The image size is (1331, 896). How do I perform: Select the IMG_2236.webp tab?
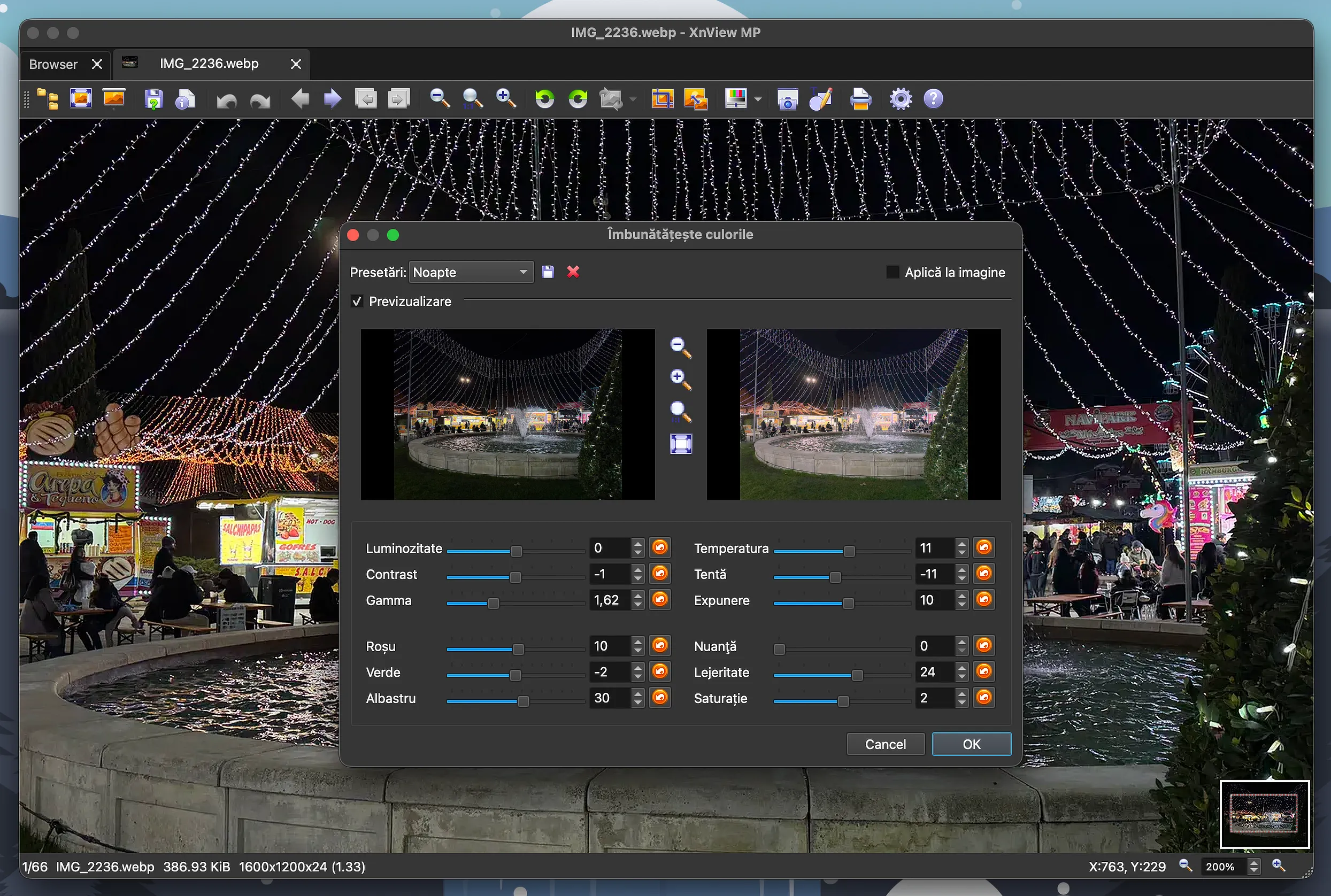coord(209,64)
